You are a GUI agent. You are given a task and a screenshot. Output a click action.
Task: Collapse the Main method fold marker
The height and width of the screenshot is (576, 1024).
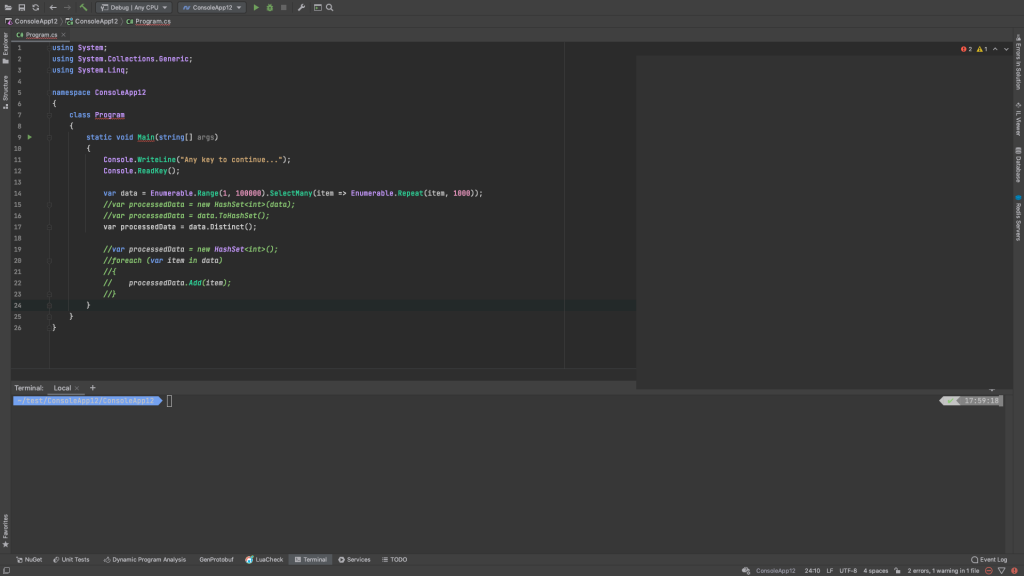49,137
